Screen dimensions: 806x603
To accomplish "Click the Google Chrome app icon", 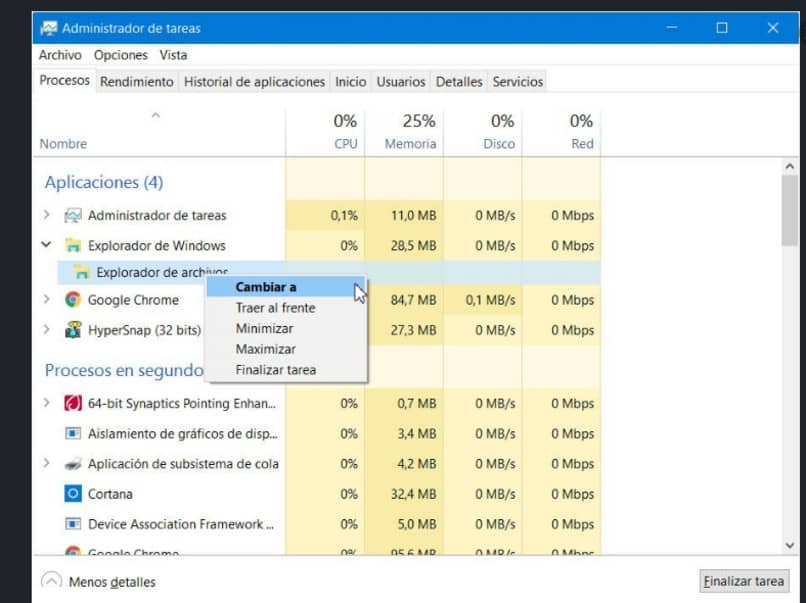I will (72, 300).
